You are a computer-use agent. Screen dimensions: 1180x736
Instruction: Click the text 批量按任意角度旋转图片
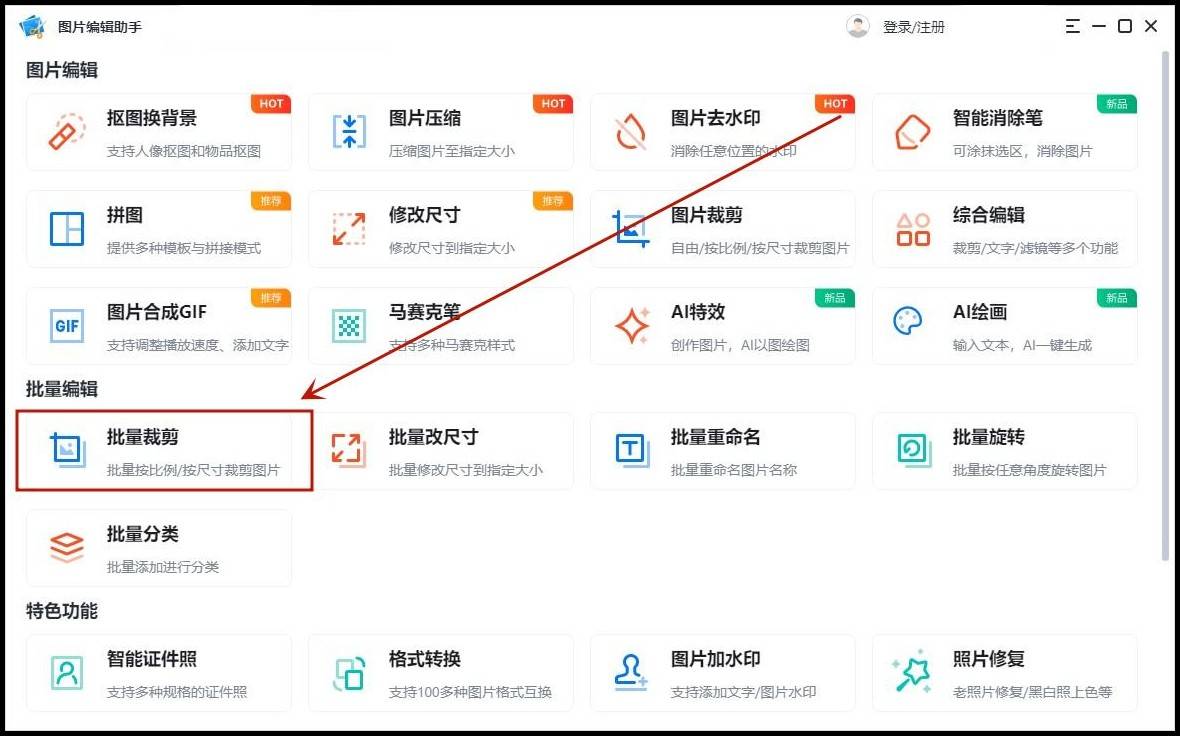[1029, 470]
